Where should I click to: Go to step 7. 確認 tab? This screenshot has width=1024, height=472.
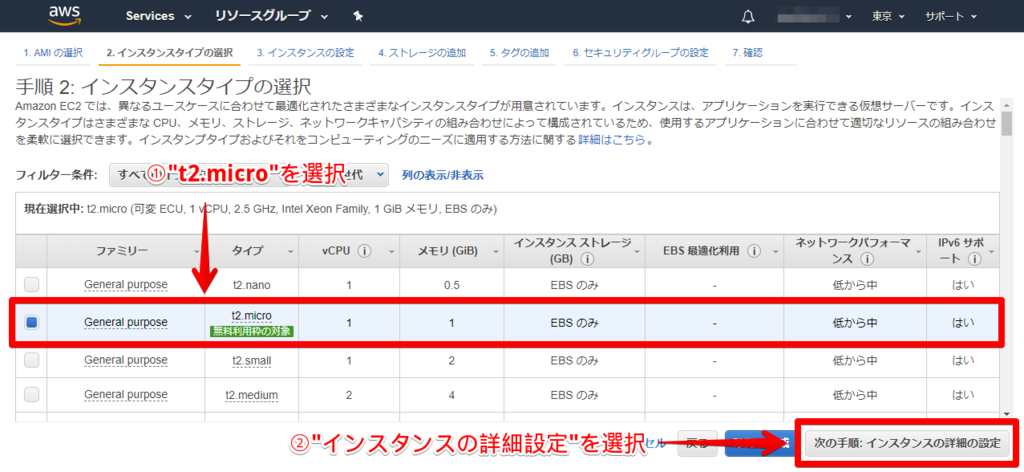click(x=748, y=53)
